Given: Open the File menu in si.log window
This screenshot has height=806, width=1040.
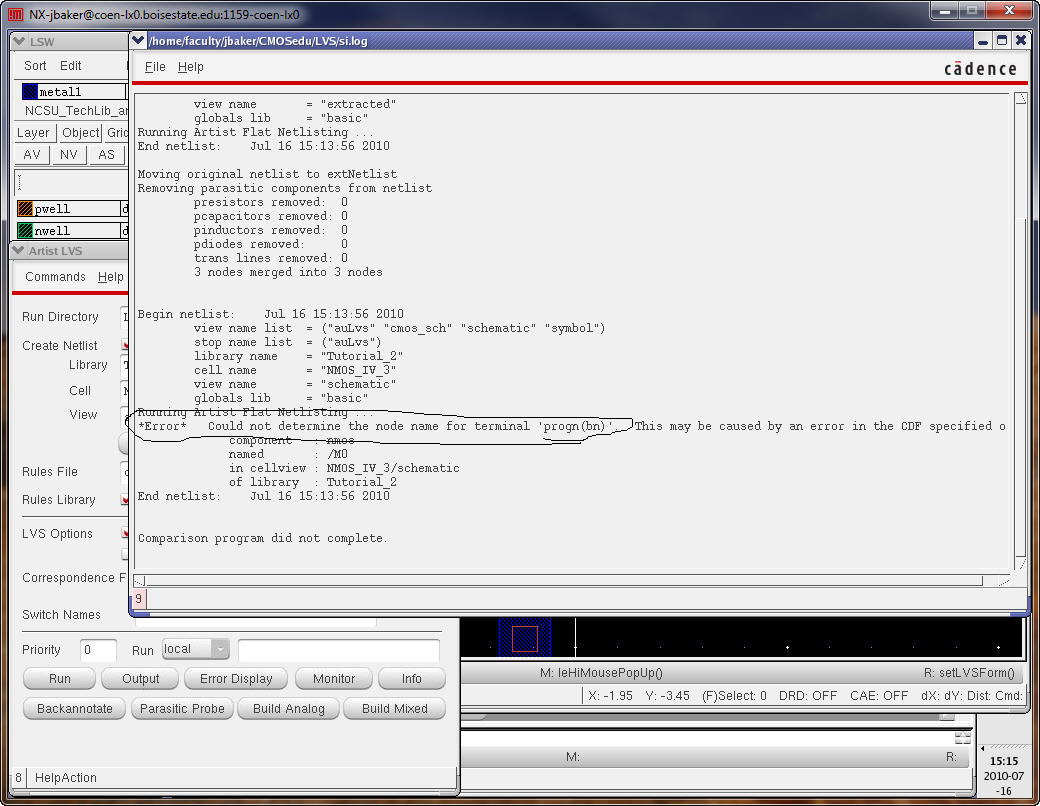Looking at the screenshot, I should point(155,67).
